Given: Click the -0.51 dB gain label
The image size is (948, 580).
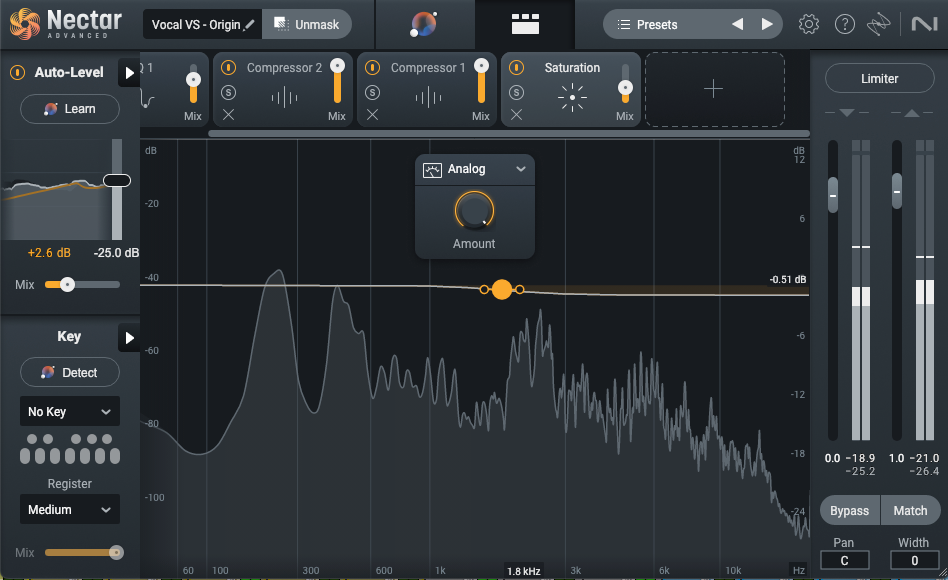Looking at the screenshot, I should pos(788,279).
